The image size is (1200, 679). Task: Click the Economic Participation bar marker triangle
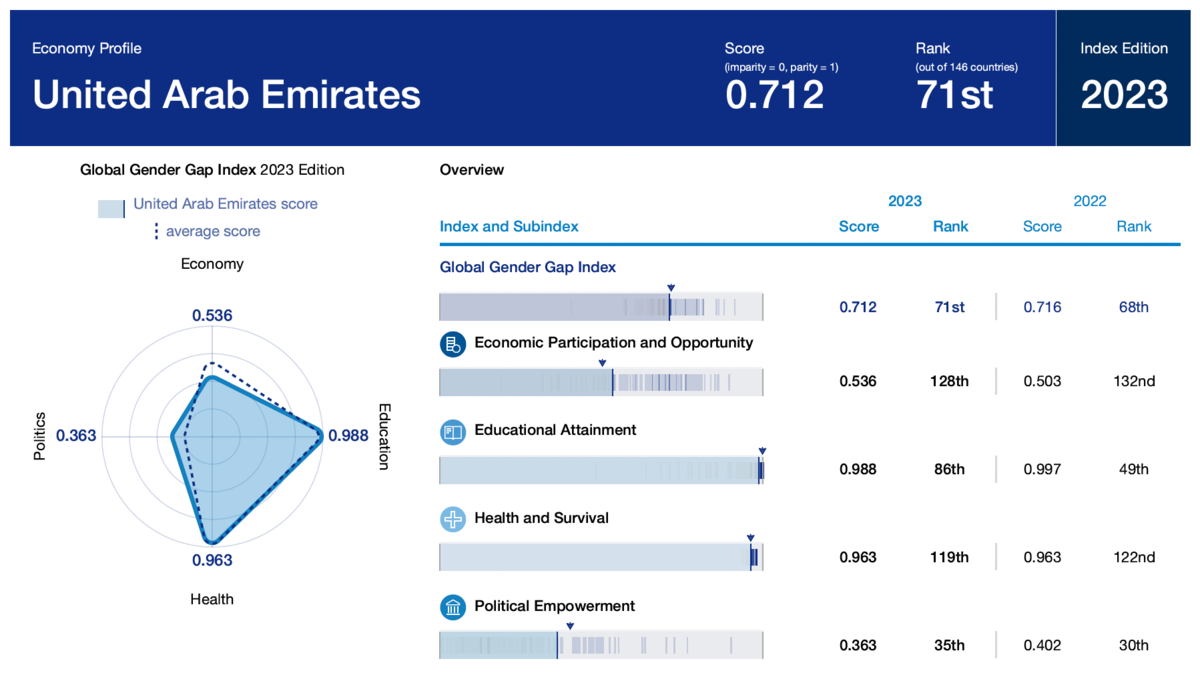tap(602, 363)
